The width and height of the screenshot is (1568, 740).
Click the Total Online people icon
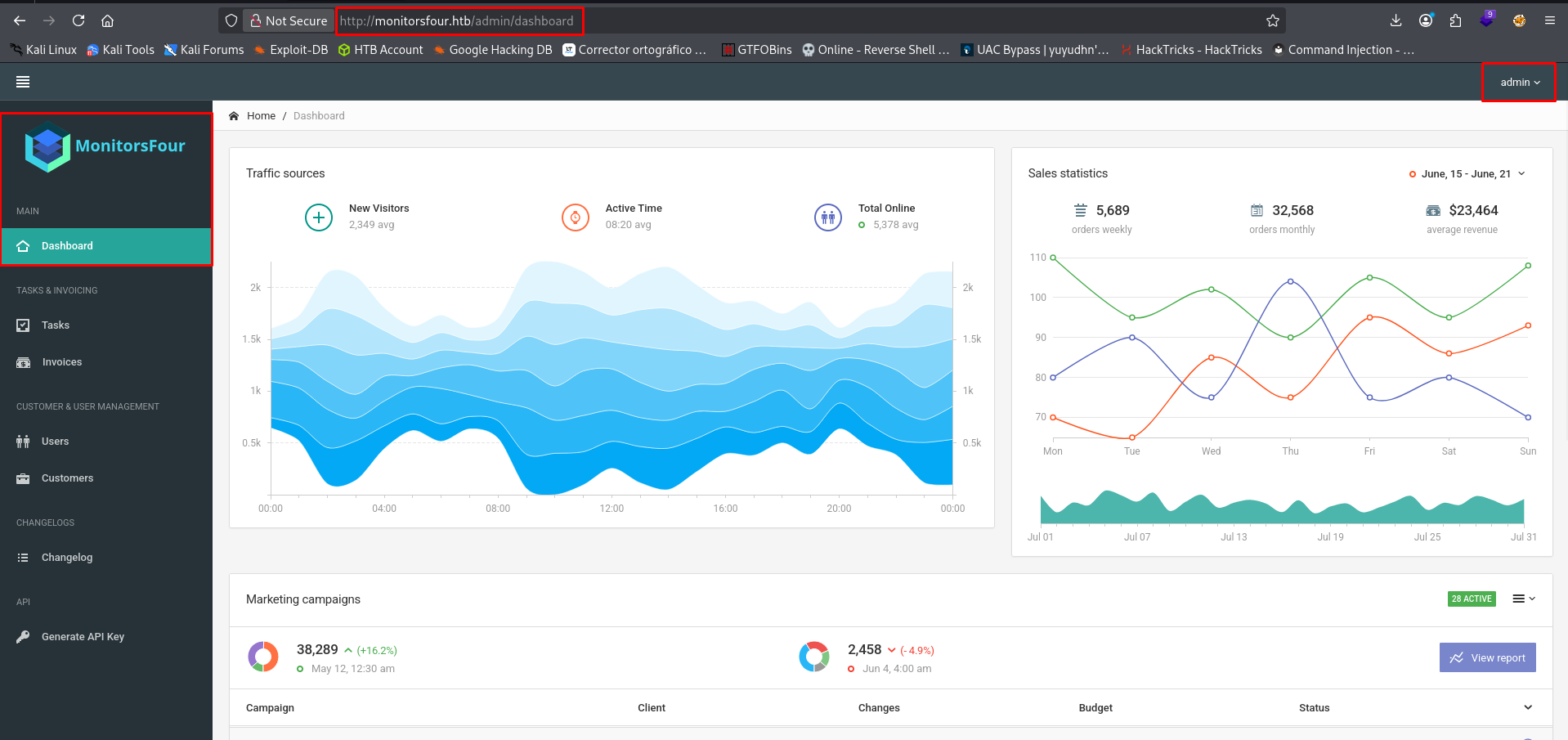(x=827, y=218)
